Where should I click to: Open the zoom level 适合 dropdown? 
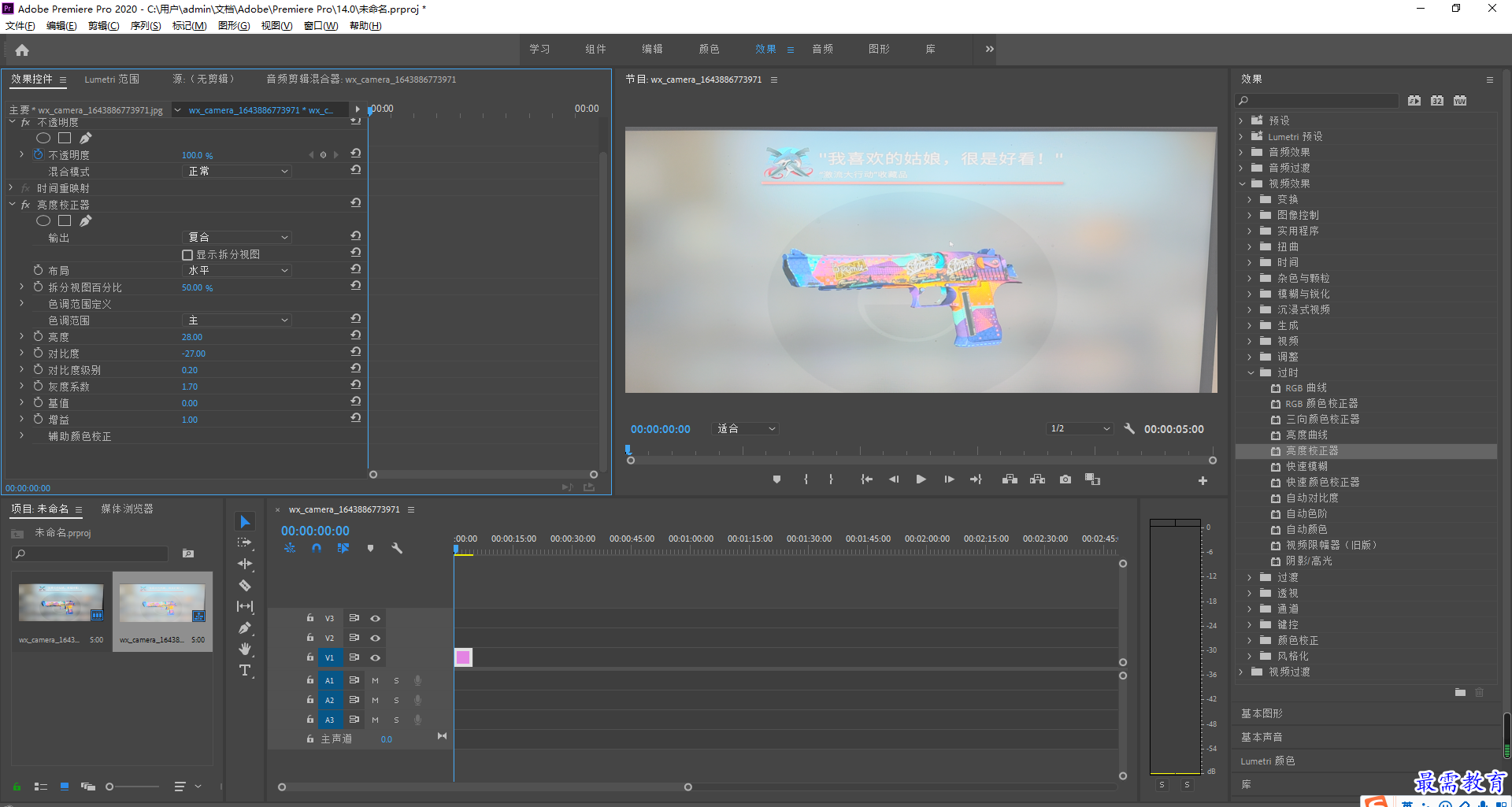coord(745,428)
